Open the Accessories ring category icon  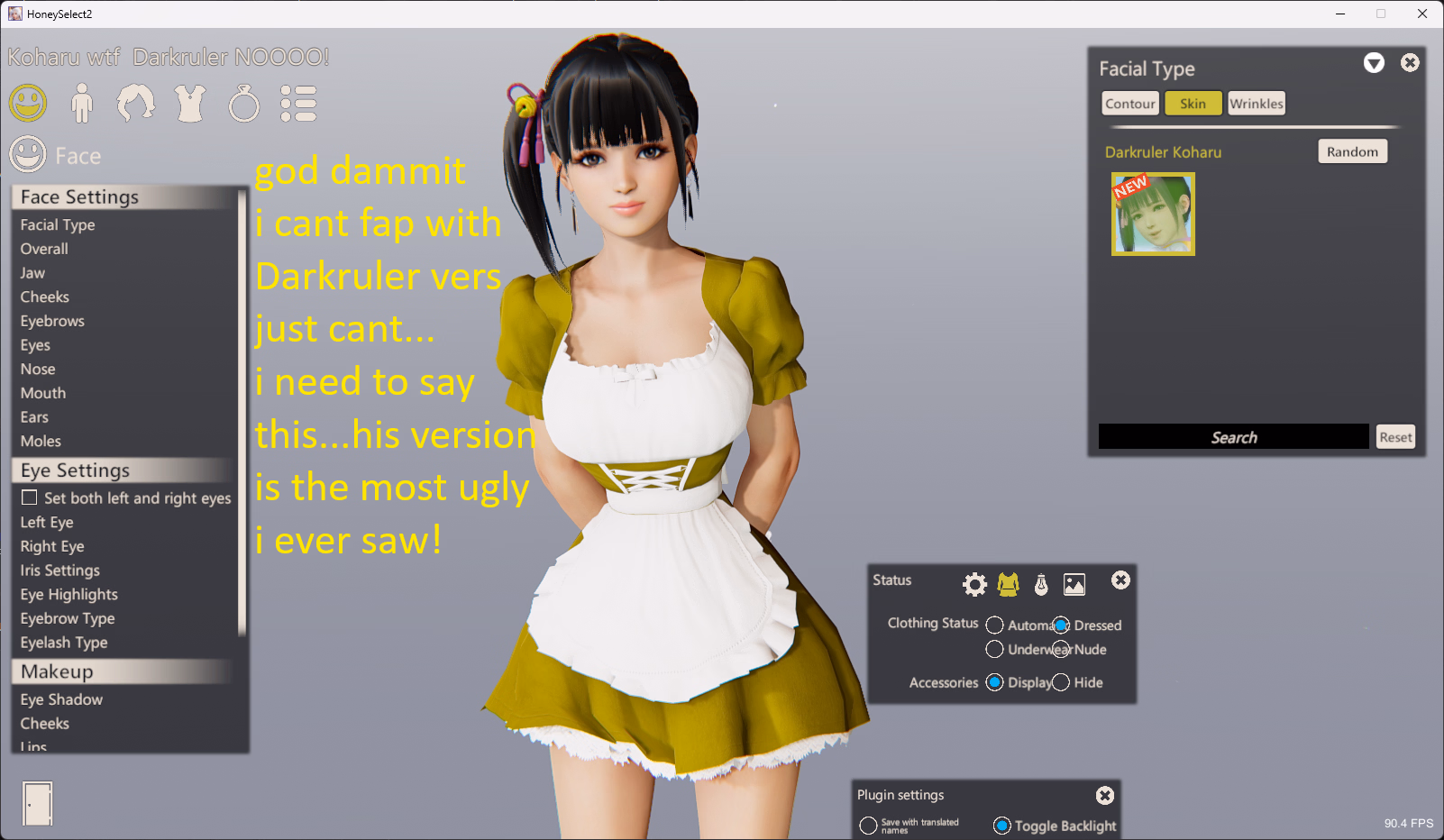[244, 104]
